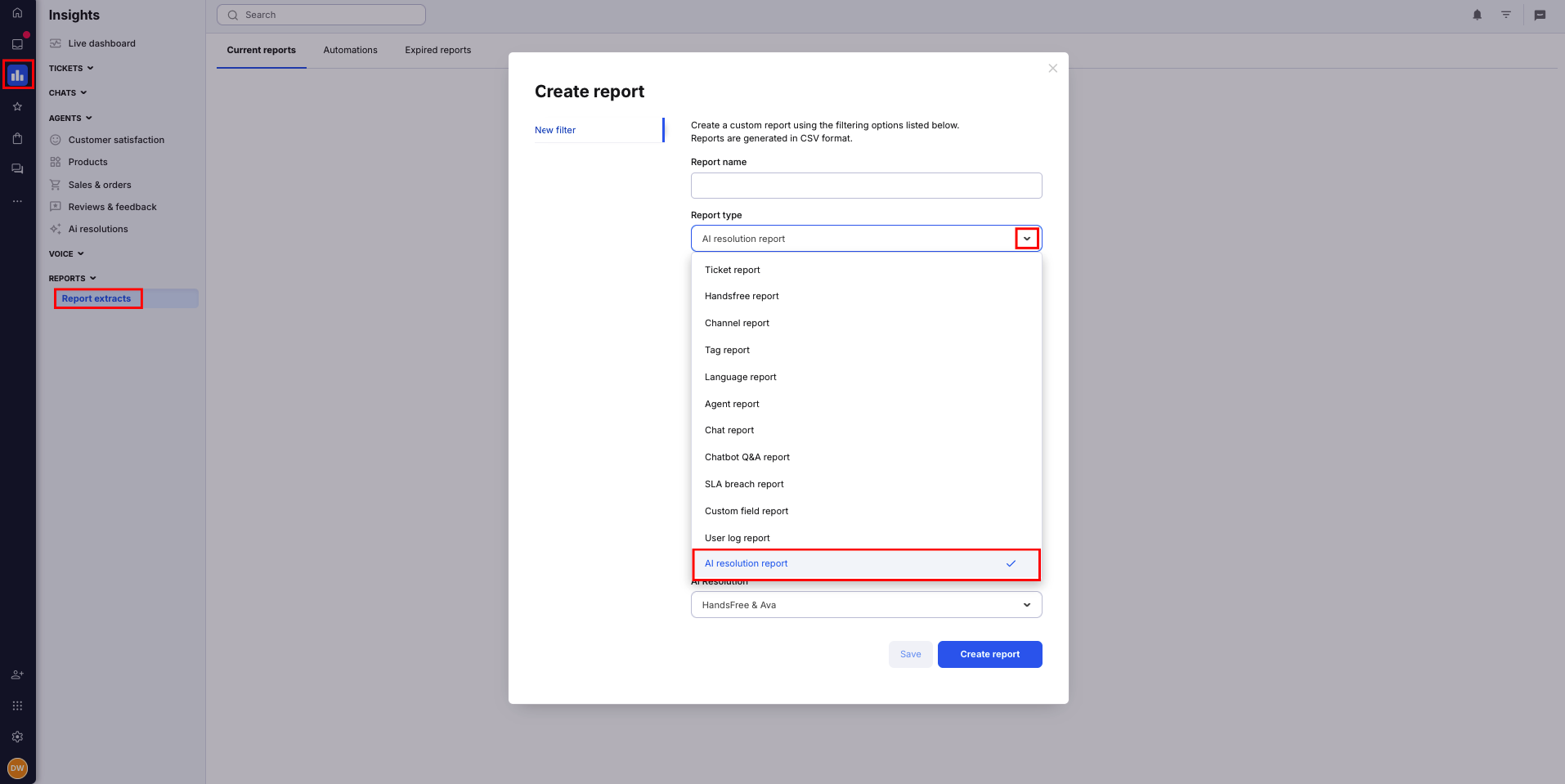Click the three-dots more icon in left rail

pos(17,201)
